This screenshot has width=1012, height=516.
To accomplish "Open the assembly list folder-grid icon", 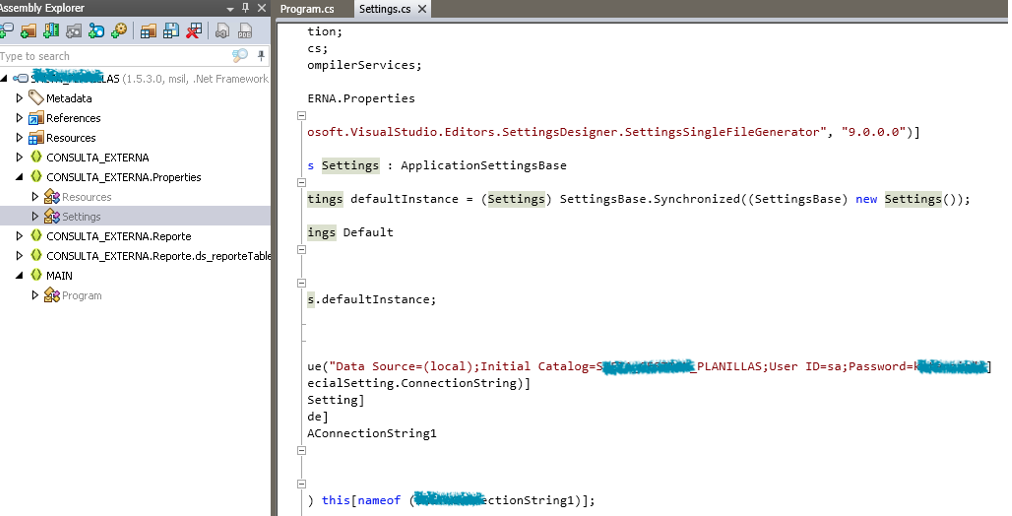I will click(148, 31).
